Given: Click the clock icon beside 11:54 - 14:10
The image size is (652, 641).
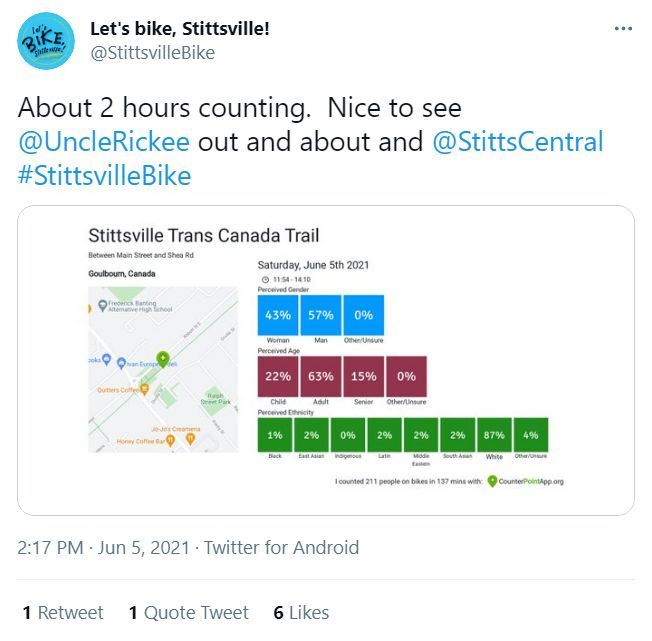Looking at the screenshot, I should pyautogui.click(x=265, y=279).
